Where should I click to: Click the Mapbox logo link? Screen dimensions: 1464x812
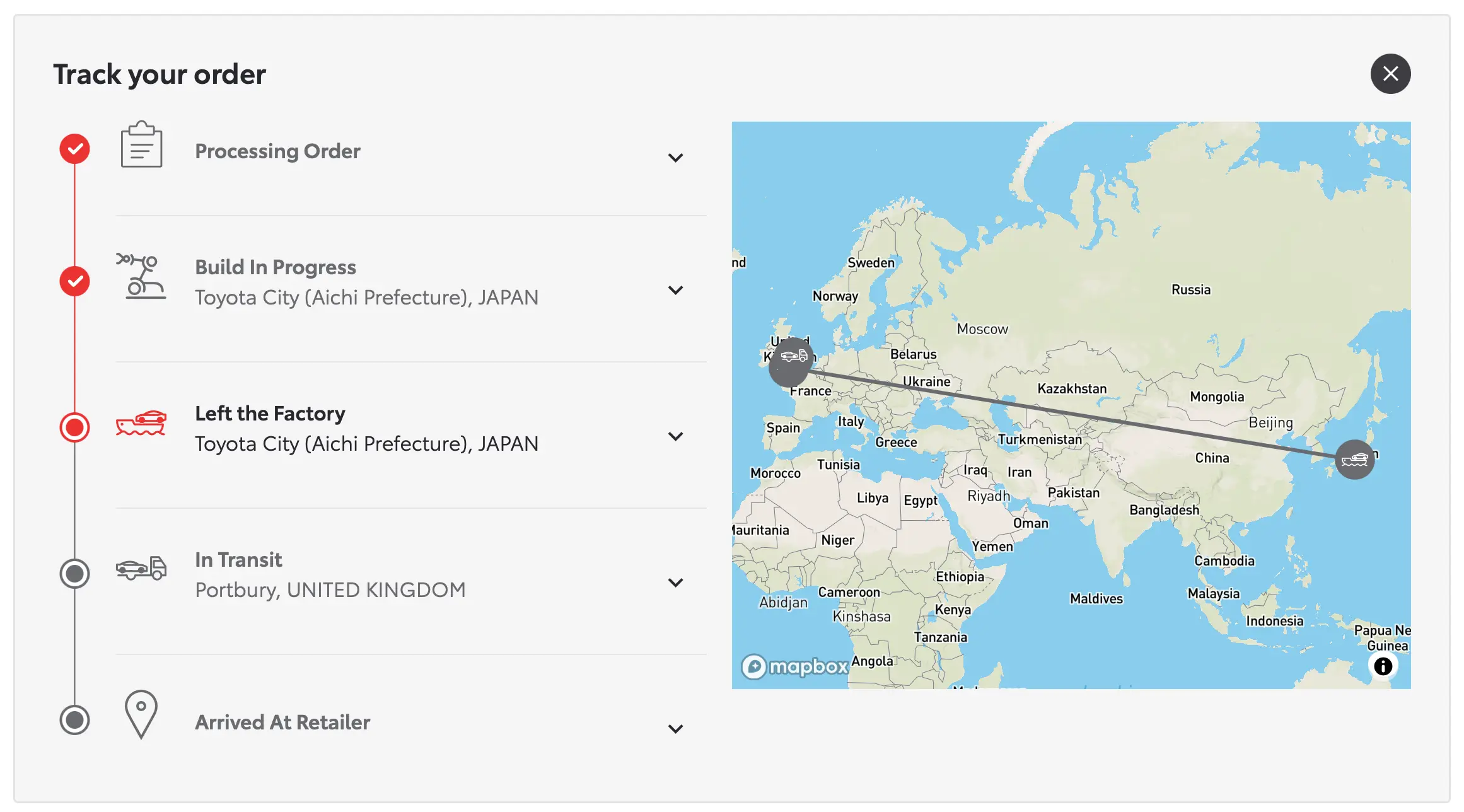(x=795, y=666)
